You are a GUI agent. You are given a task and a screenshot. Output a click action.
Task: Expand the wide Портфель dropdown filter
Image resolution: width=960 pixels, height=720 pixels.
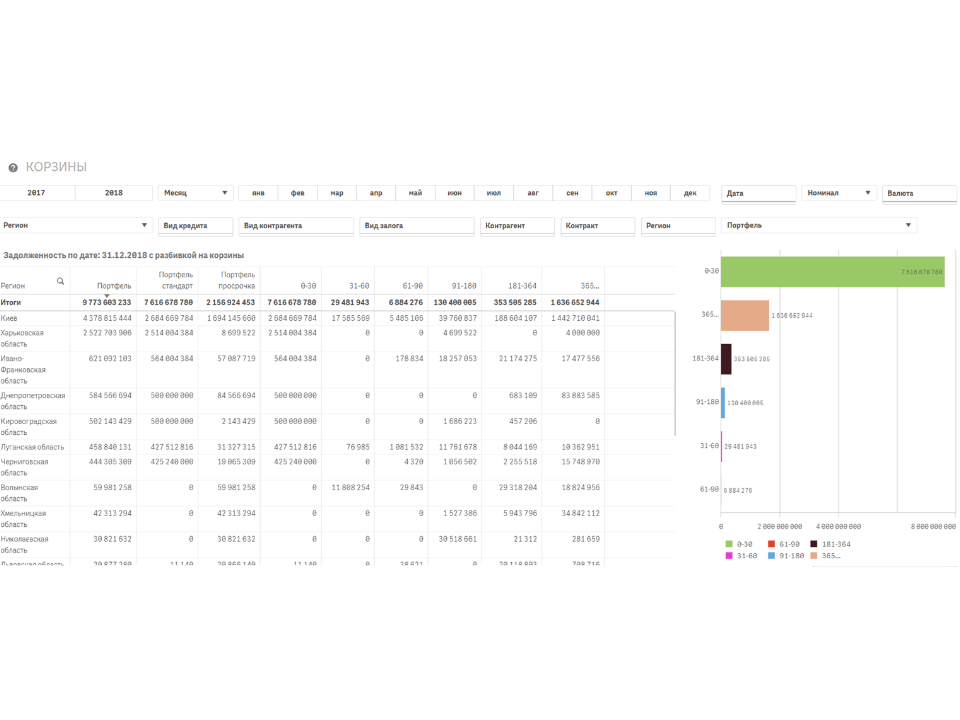coord(819,226)
